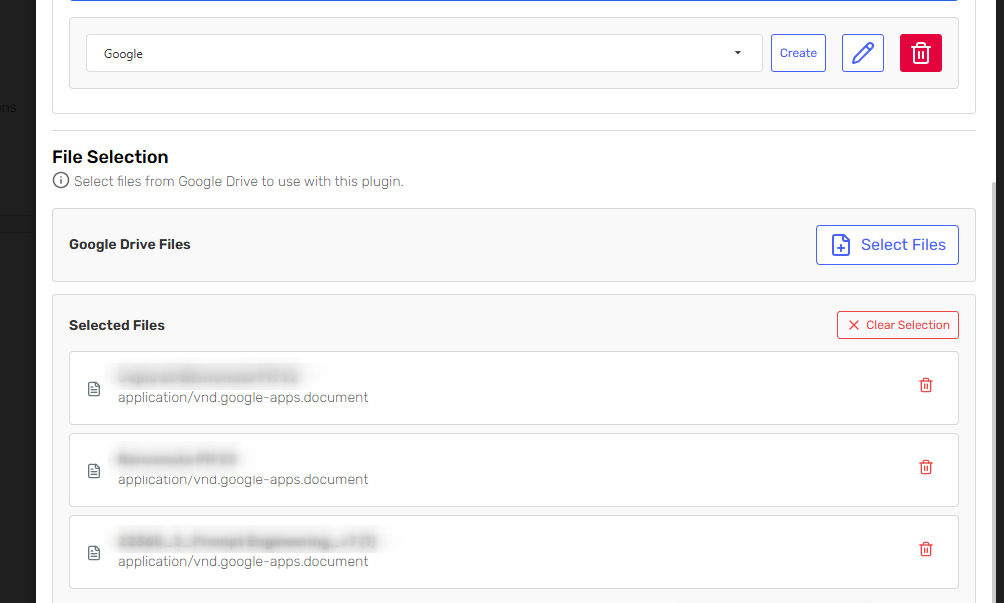Remove the Prompt Engineering file with trash icon
The image size is (1004, 603).
pyautogui.click(x=925, y=549)
